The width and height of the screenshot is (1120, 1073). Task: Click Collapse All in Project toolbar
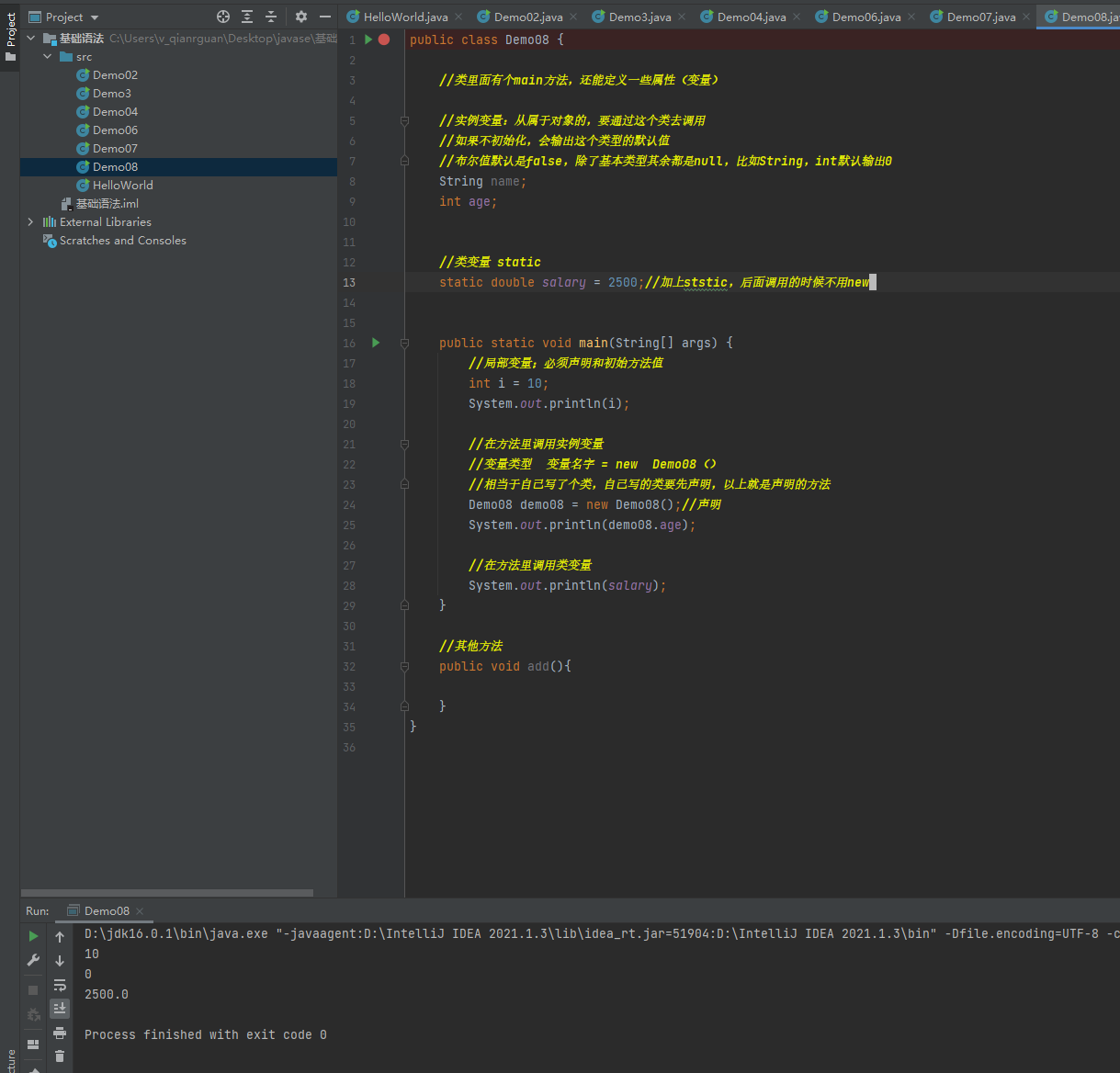(x=271, y=17)
